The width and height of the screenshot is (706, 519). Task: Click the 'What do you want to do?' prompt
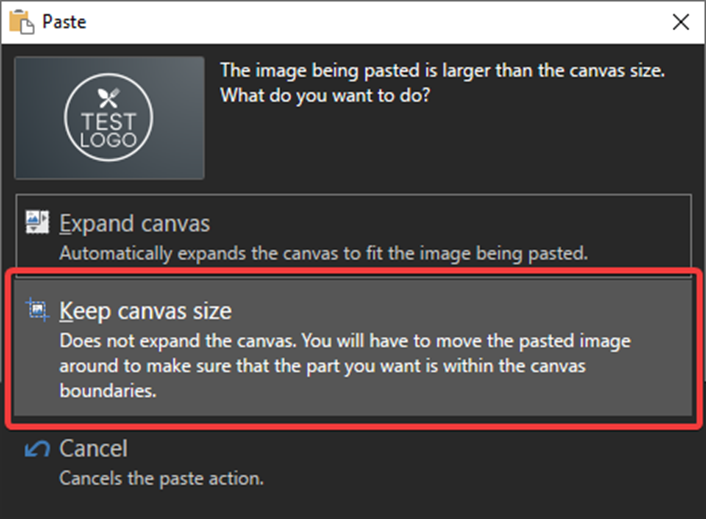pos(325,95)
